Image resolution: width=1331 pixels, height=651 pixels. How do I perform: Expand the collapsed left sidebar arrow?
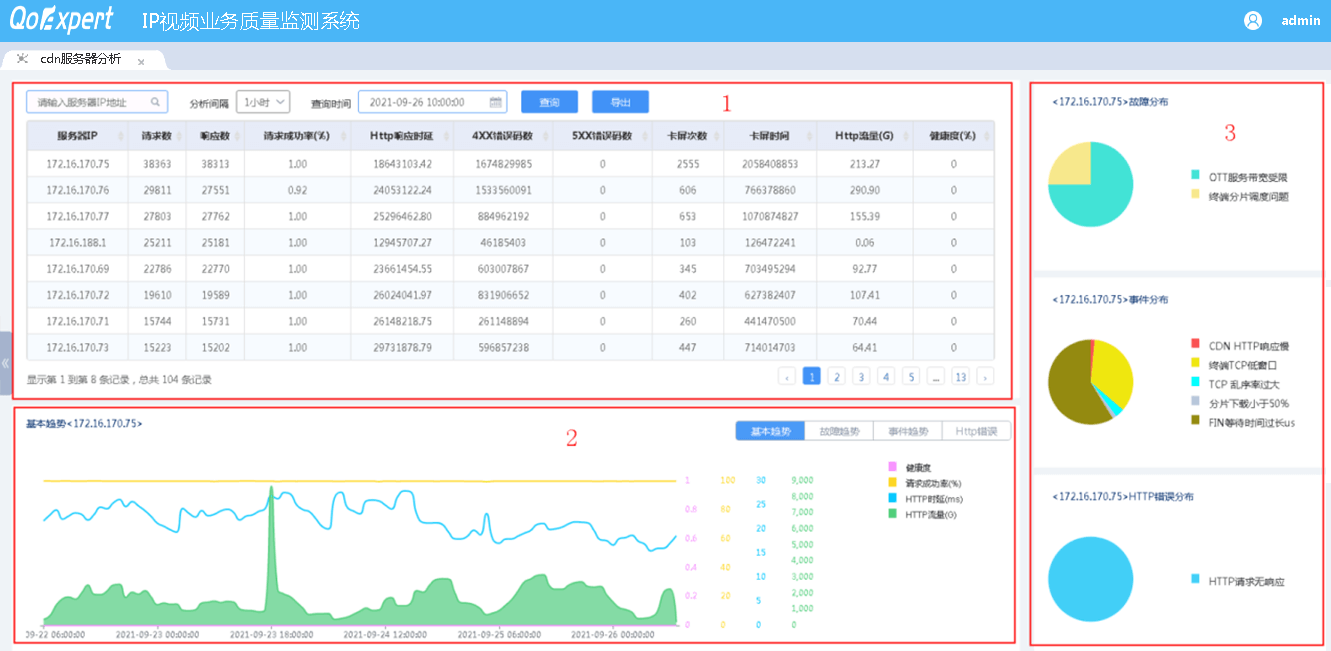pyautogui.click(x=5, y=362)
